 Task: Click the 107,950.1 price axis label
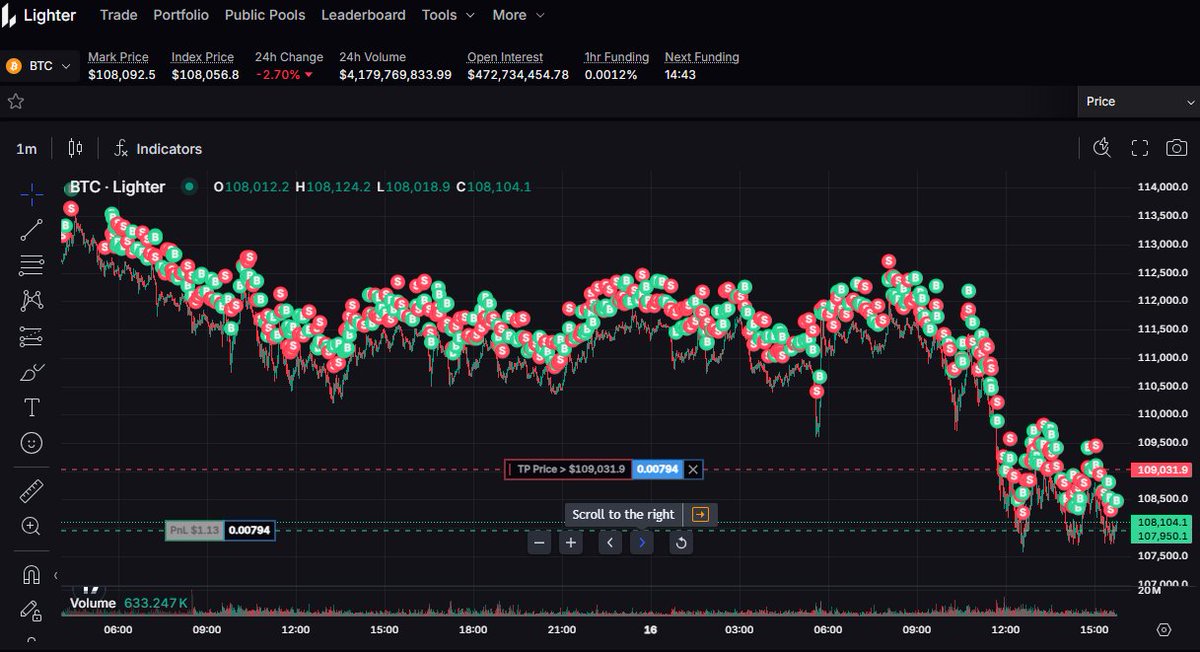coord(1163,536)
